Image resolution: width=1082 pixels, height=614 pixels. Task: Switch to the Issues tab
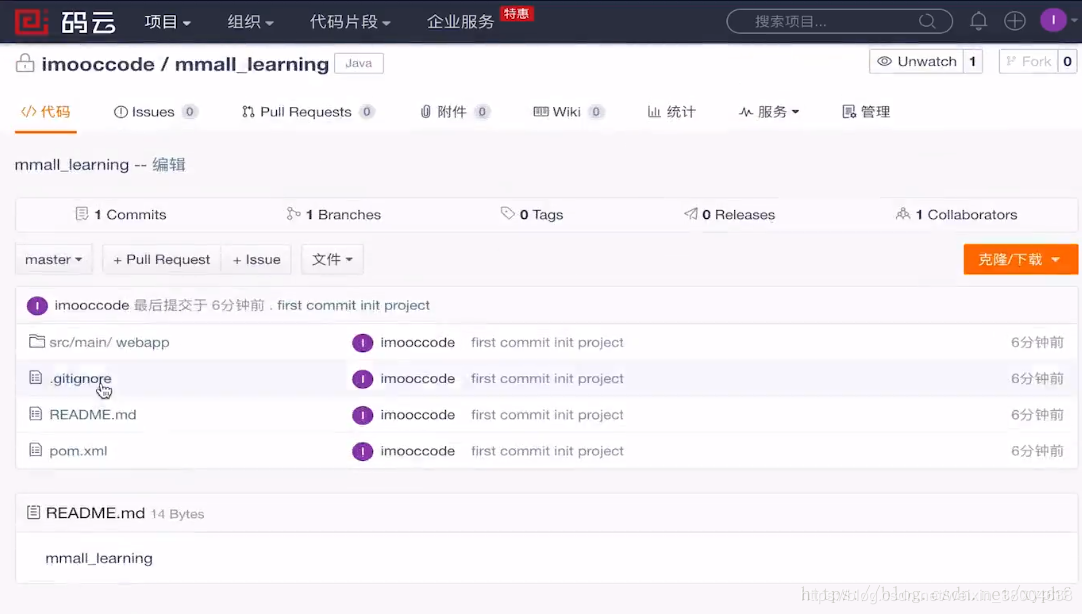point(155,112)
